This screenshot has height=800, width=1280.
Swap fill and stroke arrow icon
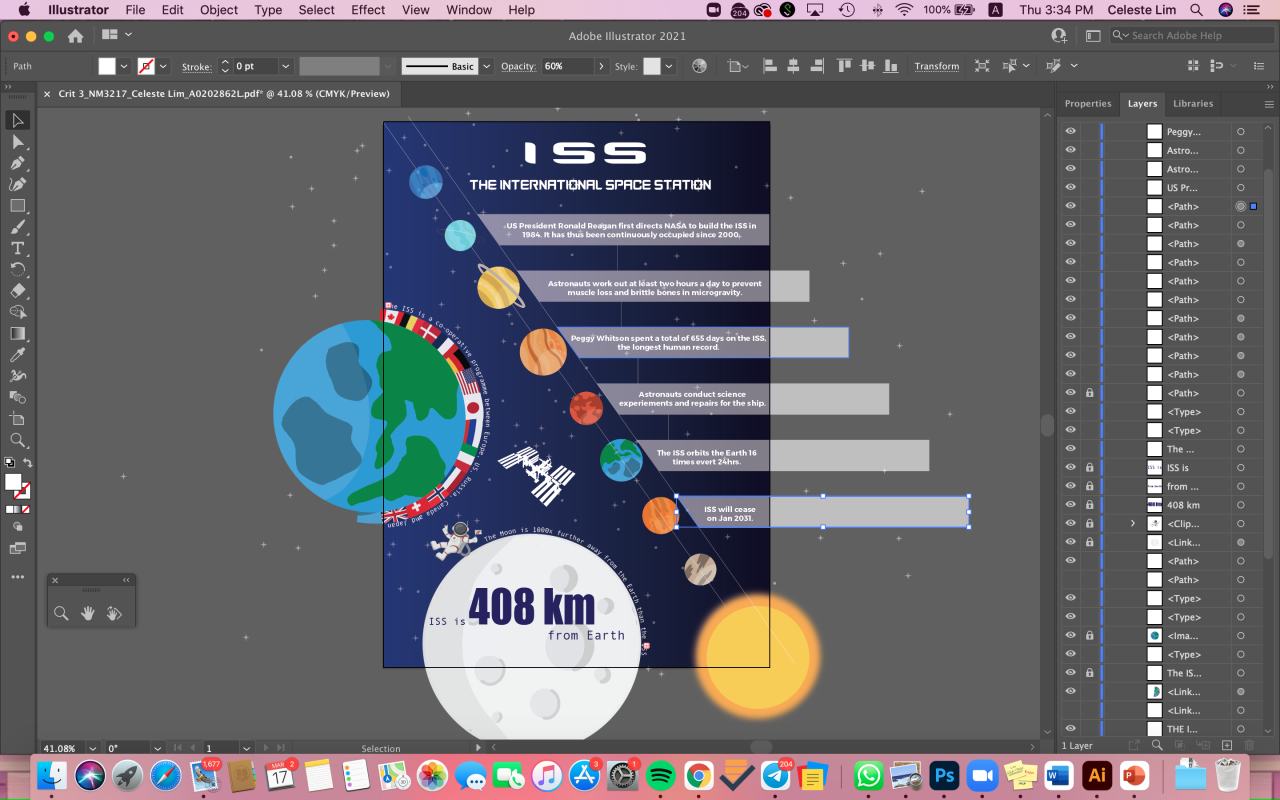pos(28,463)
